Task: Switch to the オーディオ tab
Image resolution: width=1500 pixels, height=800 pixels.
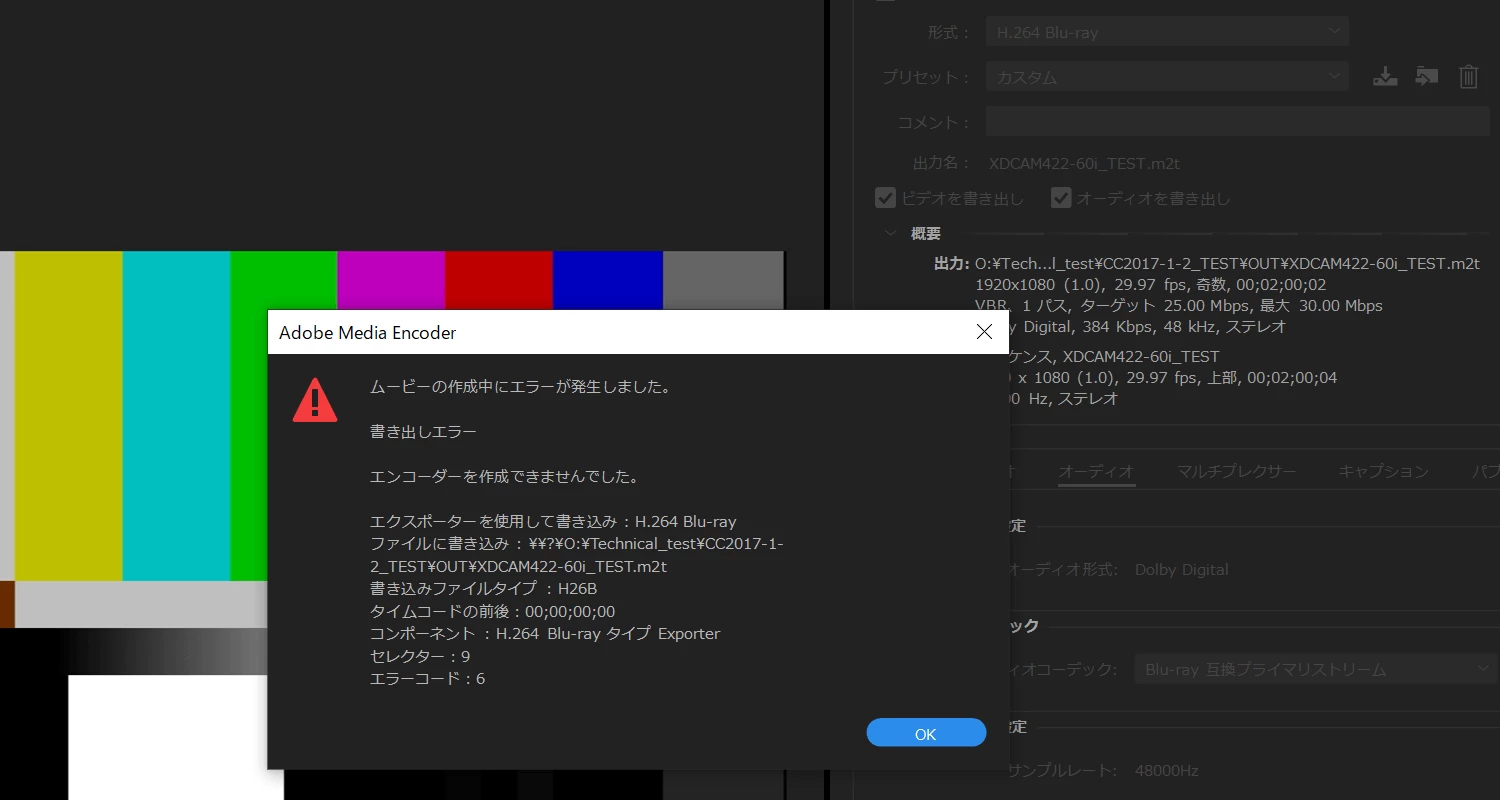Action: pyautogui.click(x=1096, y=471)
